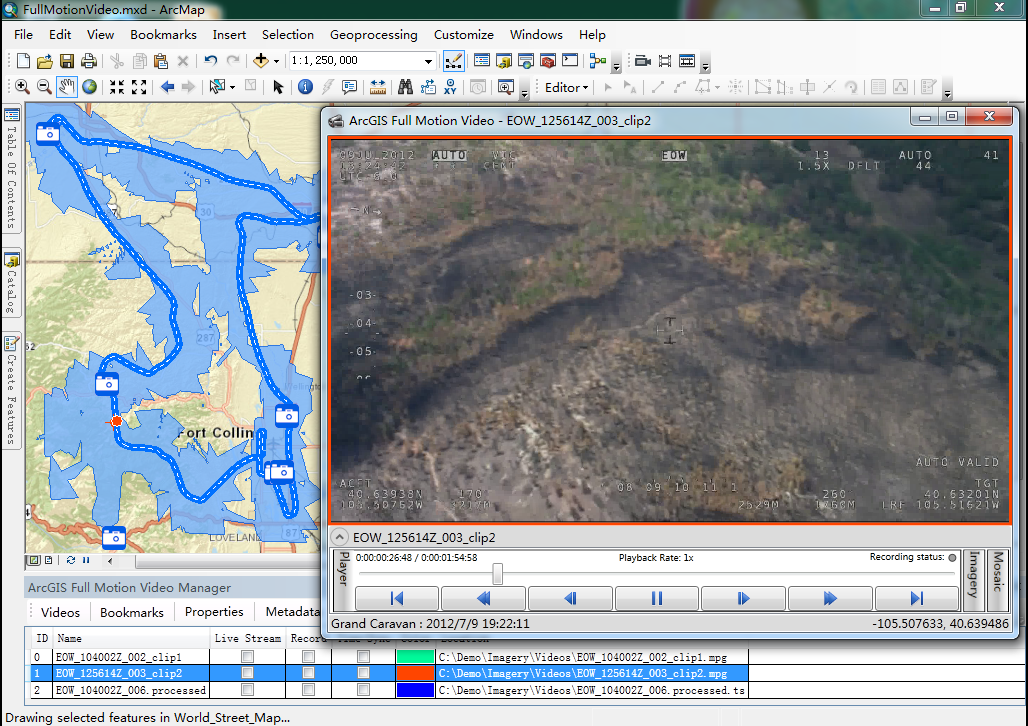
Task: Toggle Record checkbox for EOW_104002Z_002_clip1
Action: click(x=308, y=656)
